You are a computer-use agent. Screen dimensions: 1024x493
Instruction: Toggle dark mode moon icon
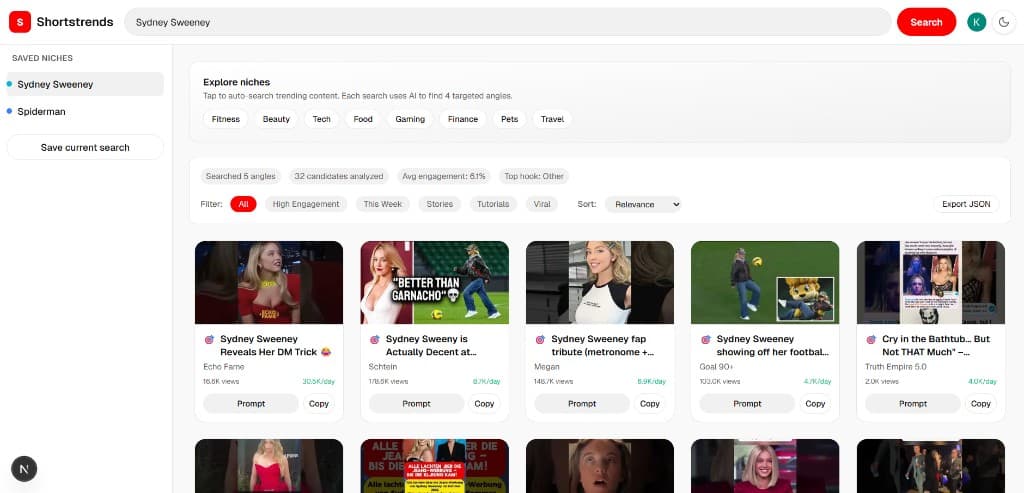coord(1004,22)
